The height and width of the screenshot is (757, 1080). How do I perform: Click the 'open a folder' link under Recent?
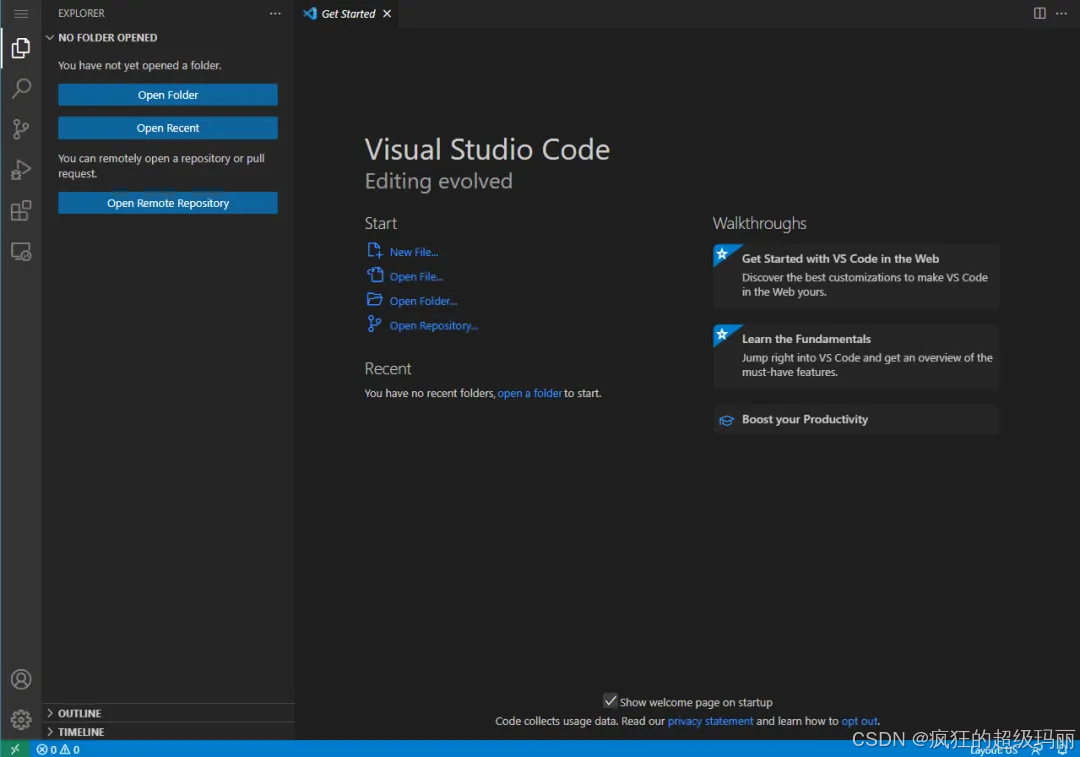(530, 393)
